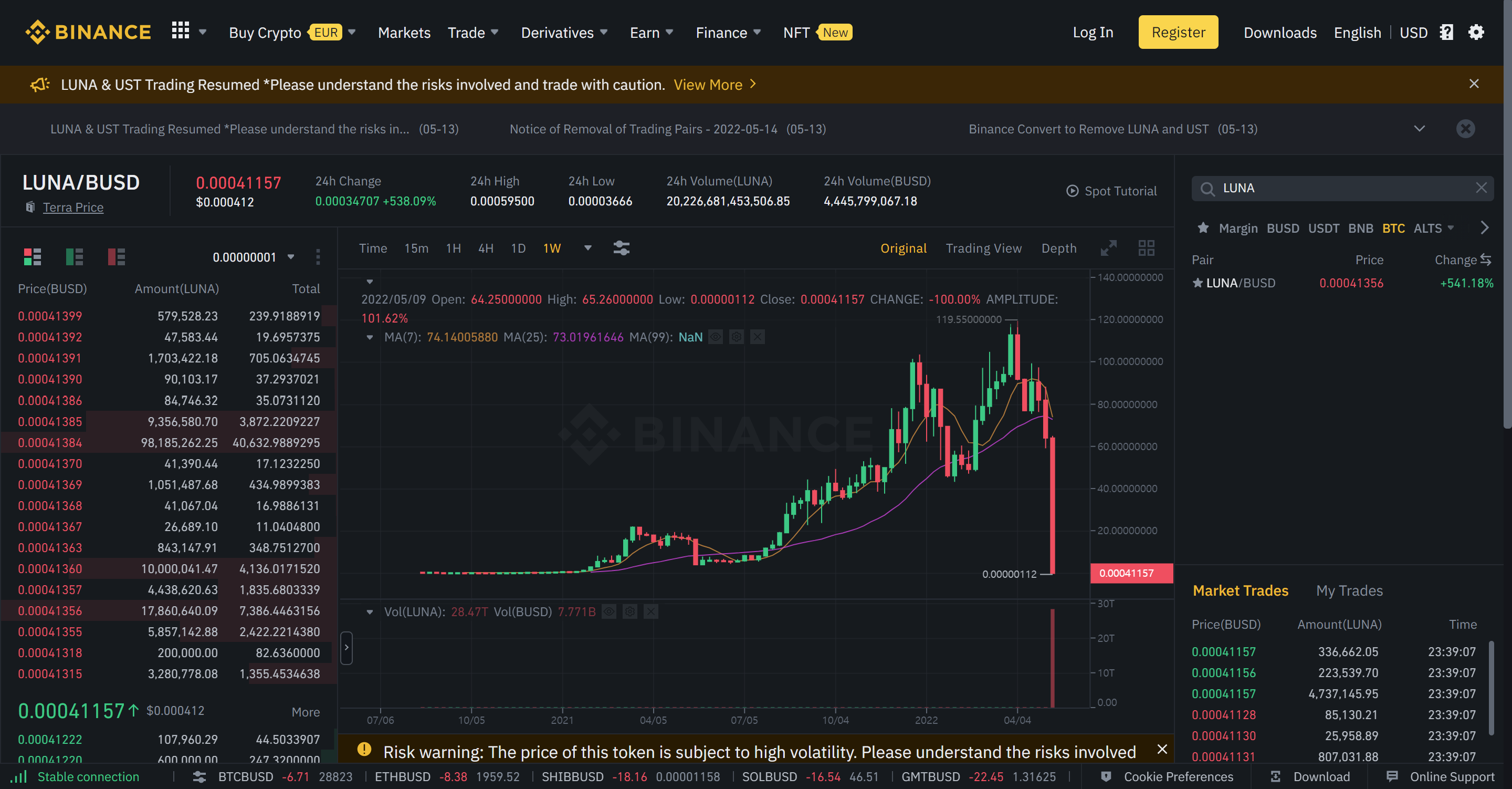The height and width of the screenshot is (789, 1512).
Task: Open View More announcement link
Action: pos(716,85)
